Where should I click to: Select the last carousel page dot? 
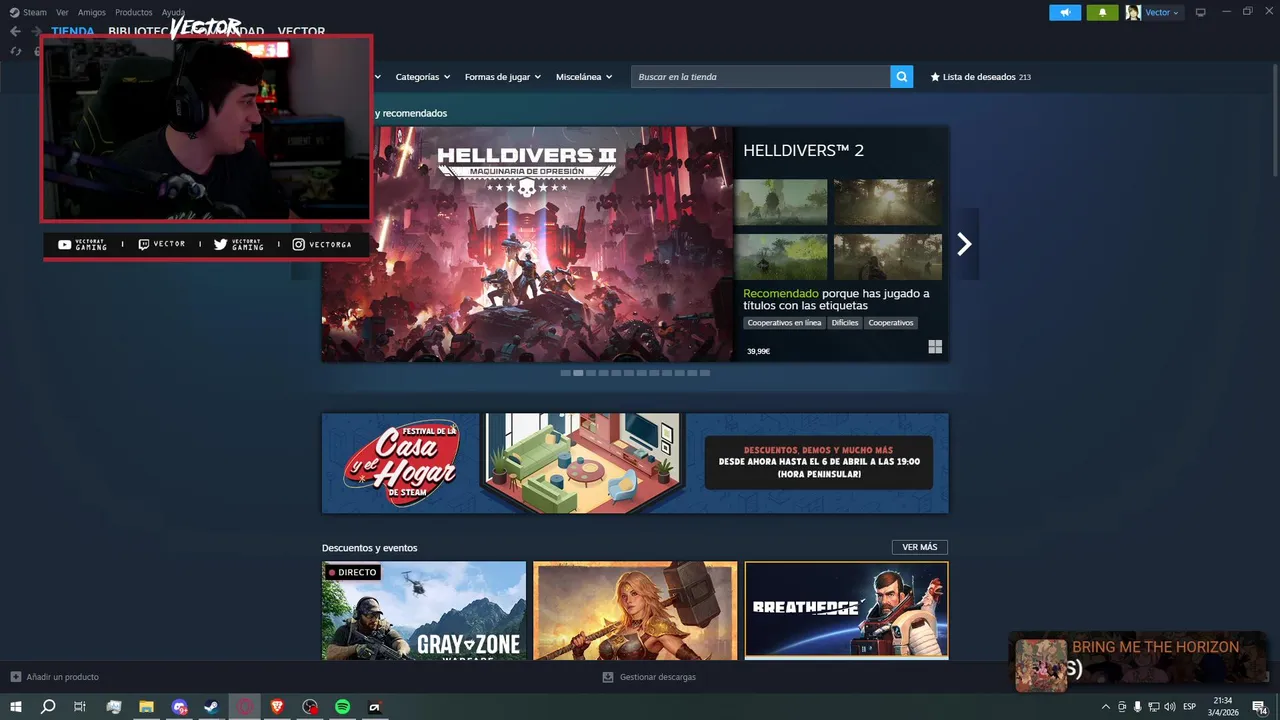[705, 373]
